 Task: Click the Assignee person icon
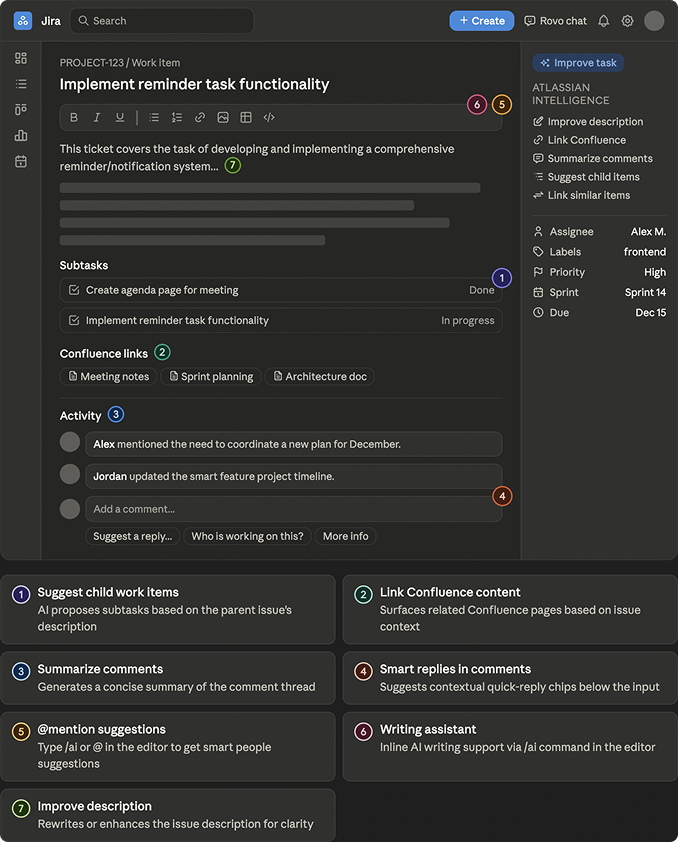click(538, 231)
